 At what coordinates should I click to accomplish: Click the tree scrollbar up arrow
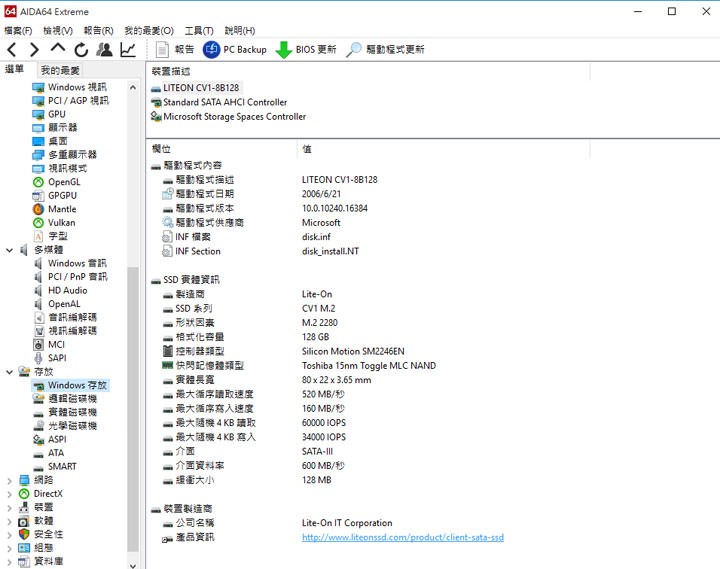(133, 87)
